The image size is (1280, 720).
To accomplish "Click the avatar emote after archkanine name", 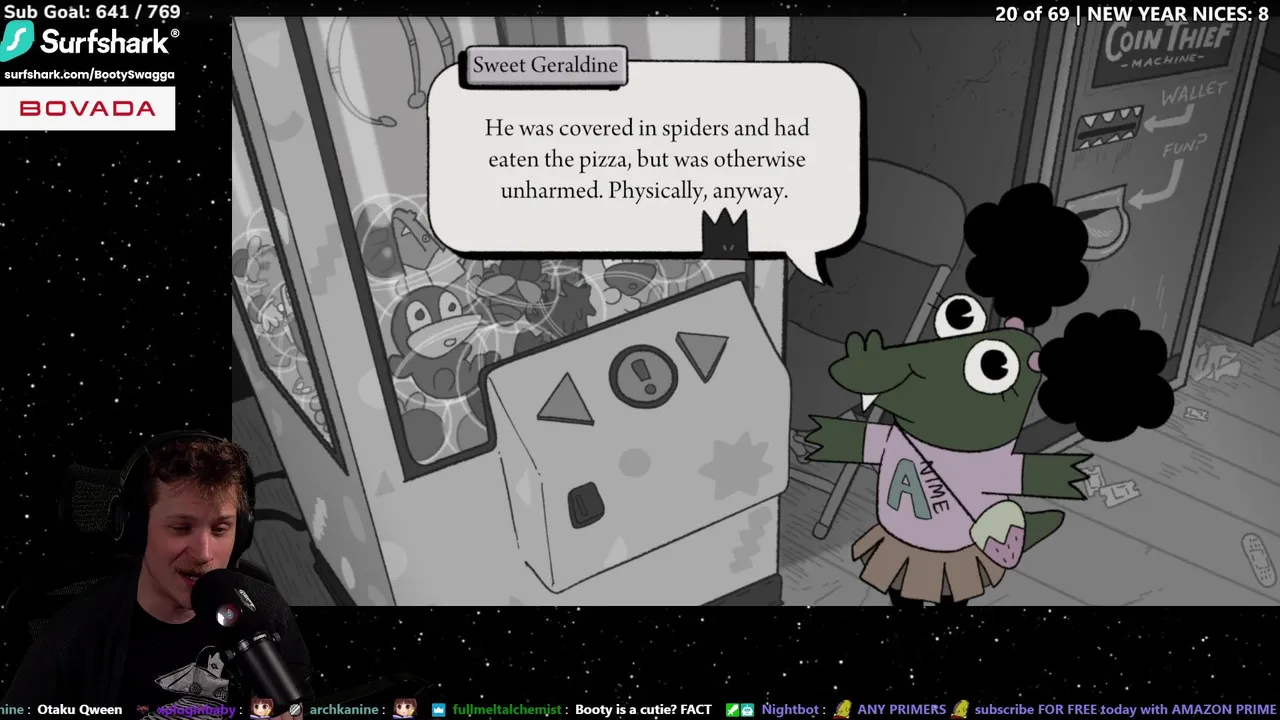I will point(404,709).
